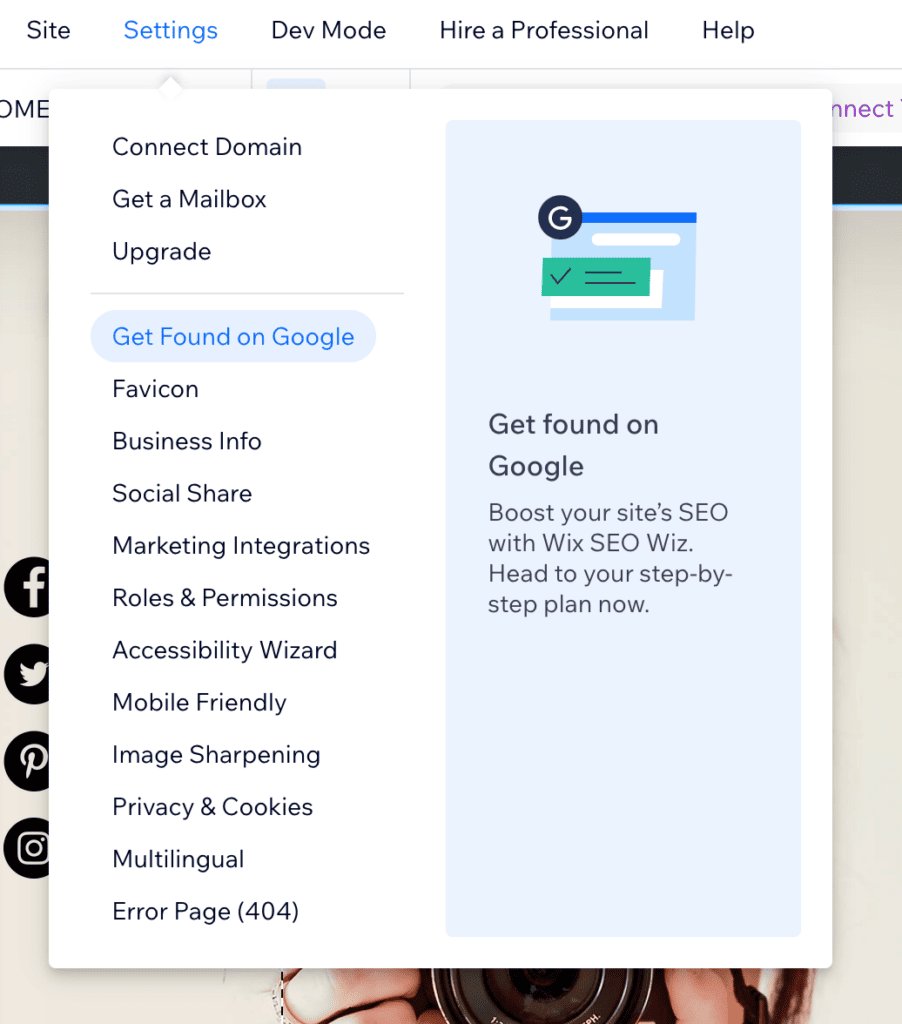
Task: Open Marketing Integrations
Action: click(241, 546)
